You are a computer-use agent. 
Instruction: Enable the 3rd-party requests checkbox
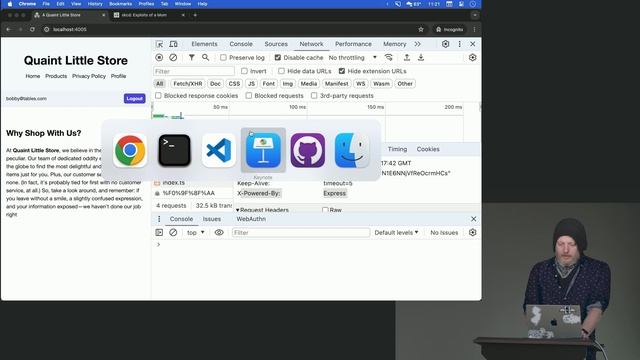(x=314, y=96)
